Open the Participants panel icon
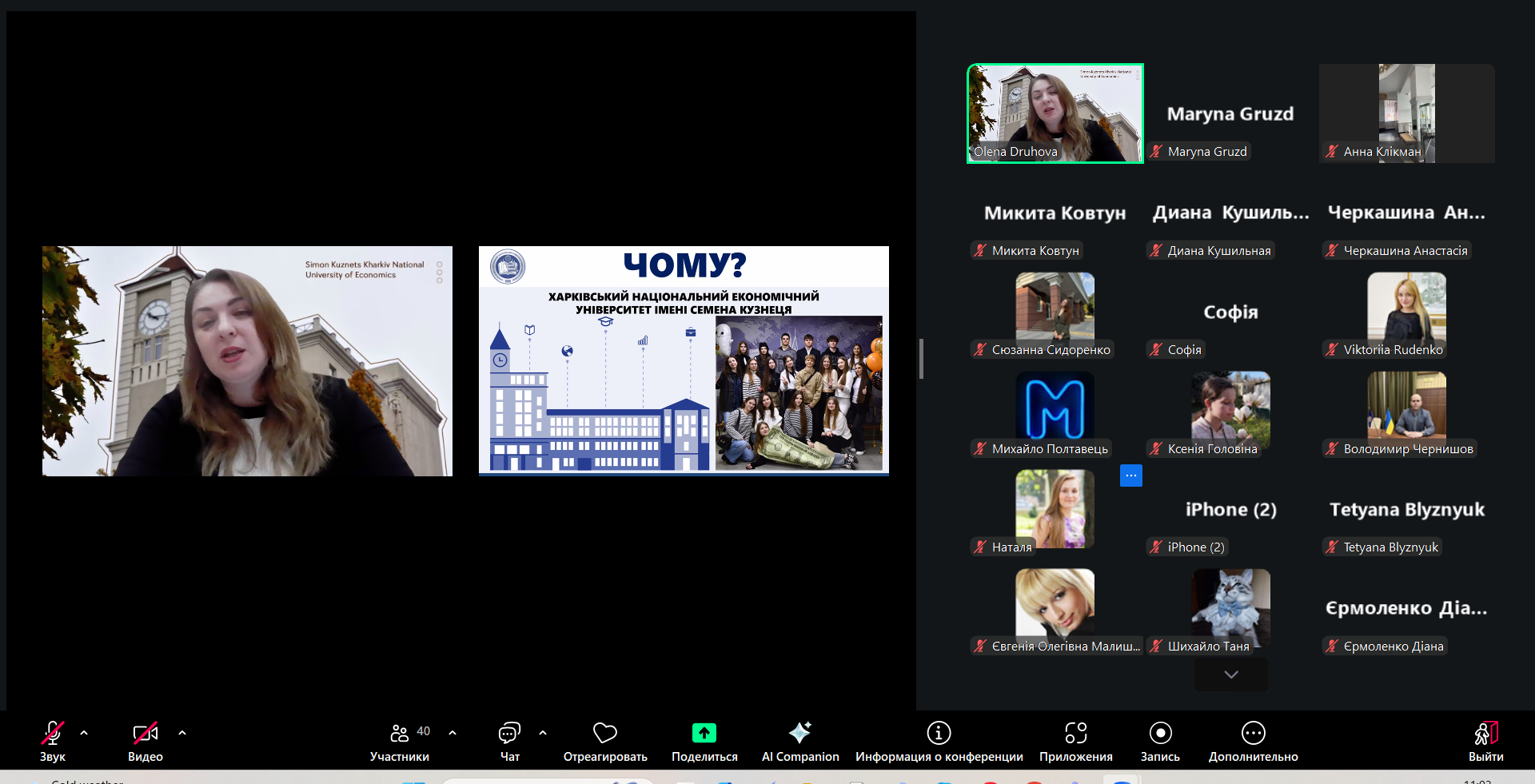Viewport: 1535px width, 784px height. coord(400,733)
